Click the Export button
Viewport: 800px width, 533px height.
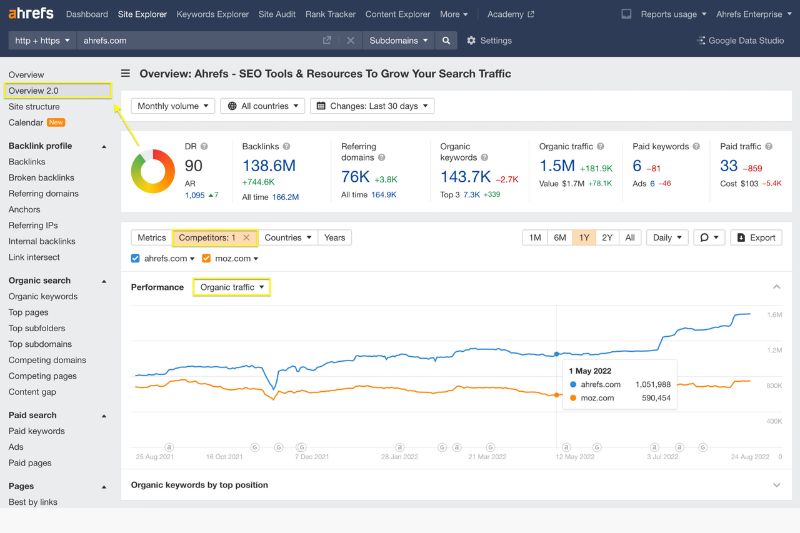click(x=756, y=238)
